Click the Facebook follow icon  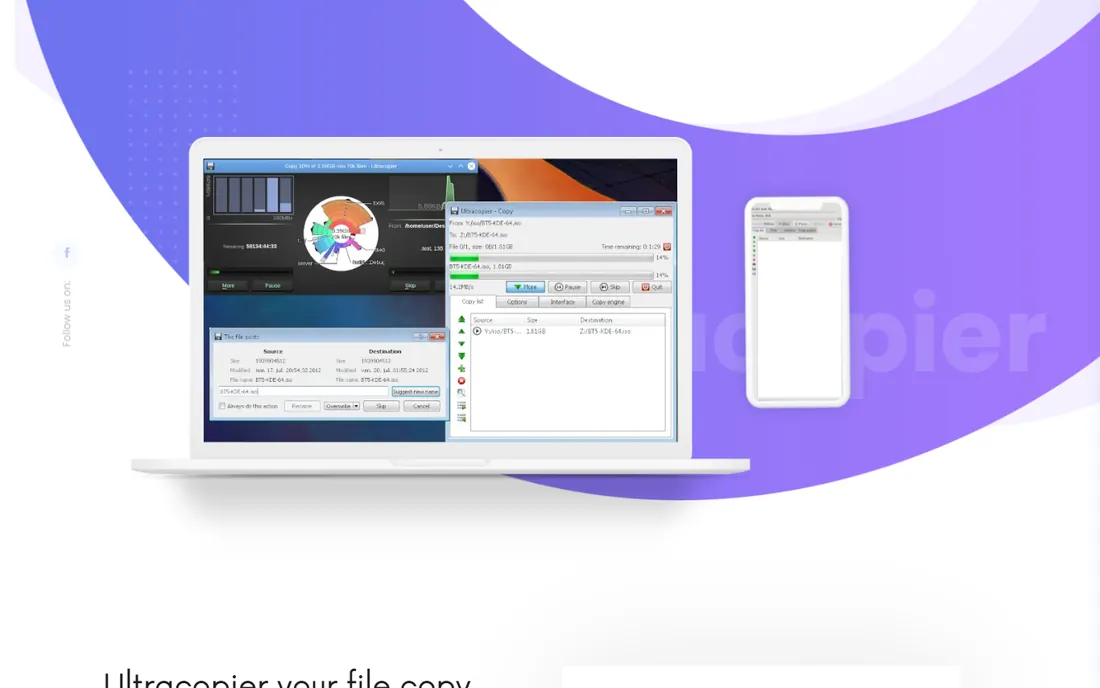67,252
